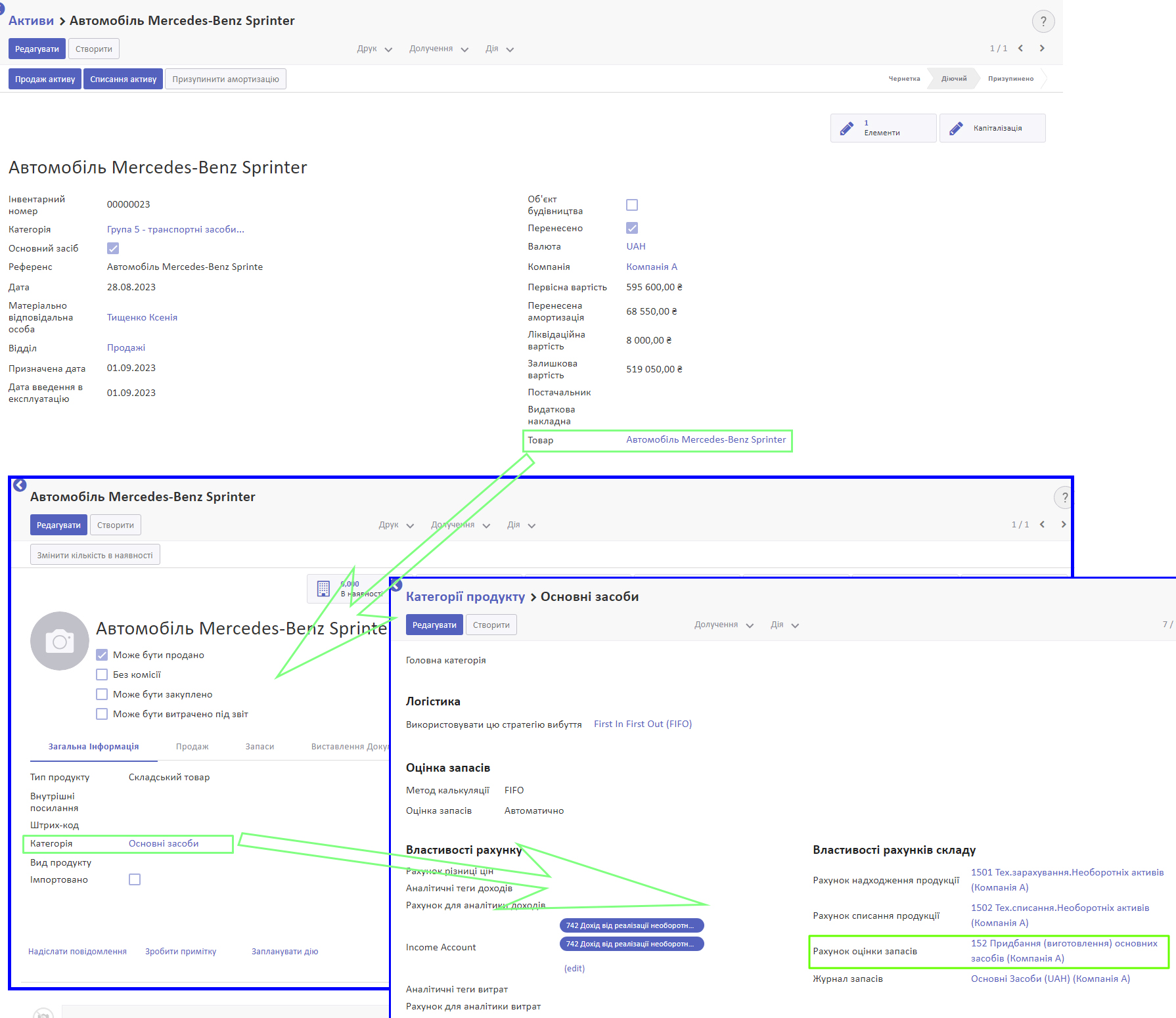The height and width of the screenshot is (1018, 1176).
Task: Open Долучення dropdown in category window
Action: (724, 625)
